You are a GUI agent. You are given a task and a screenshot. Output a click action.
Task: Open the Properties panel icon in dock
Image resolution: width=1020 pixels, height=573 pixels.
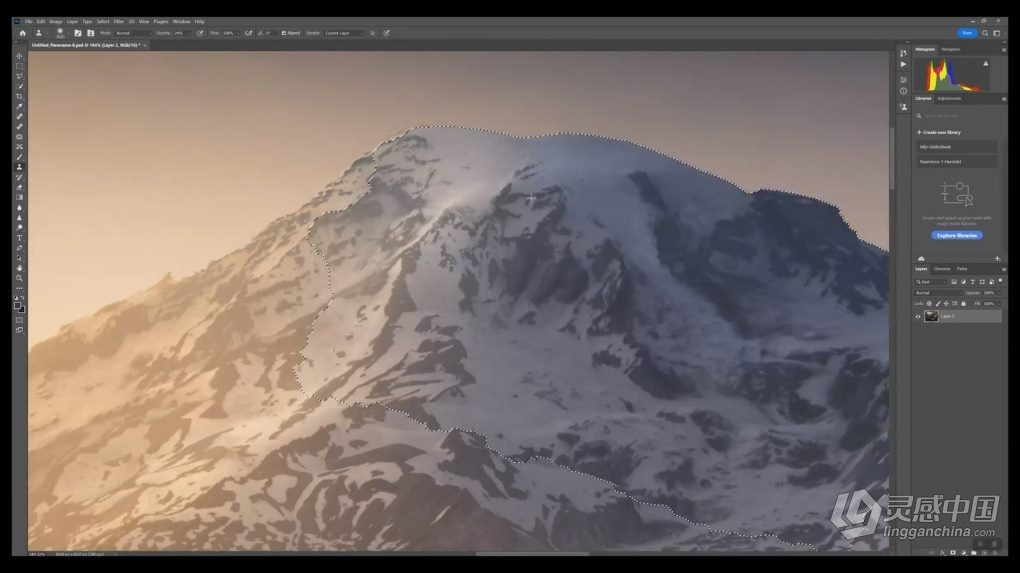pos(903,80)
